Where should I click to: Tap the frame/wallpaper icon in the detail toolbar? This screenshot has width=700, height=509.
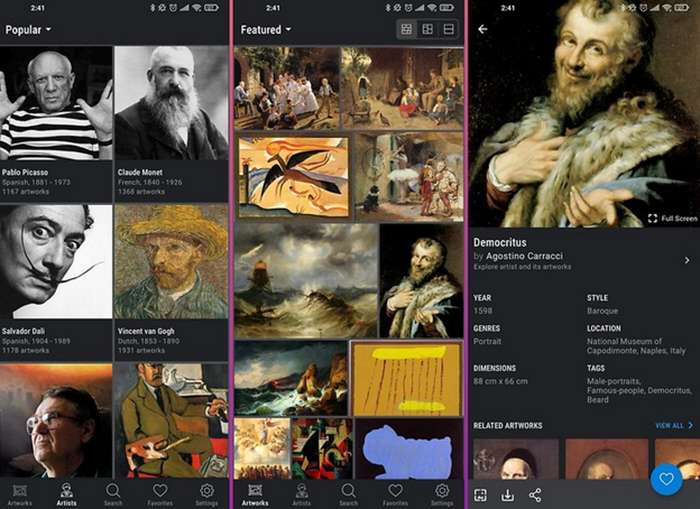pos(480,495)
